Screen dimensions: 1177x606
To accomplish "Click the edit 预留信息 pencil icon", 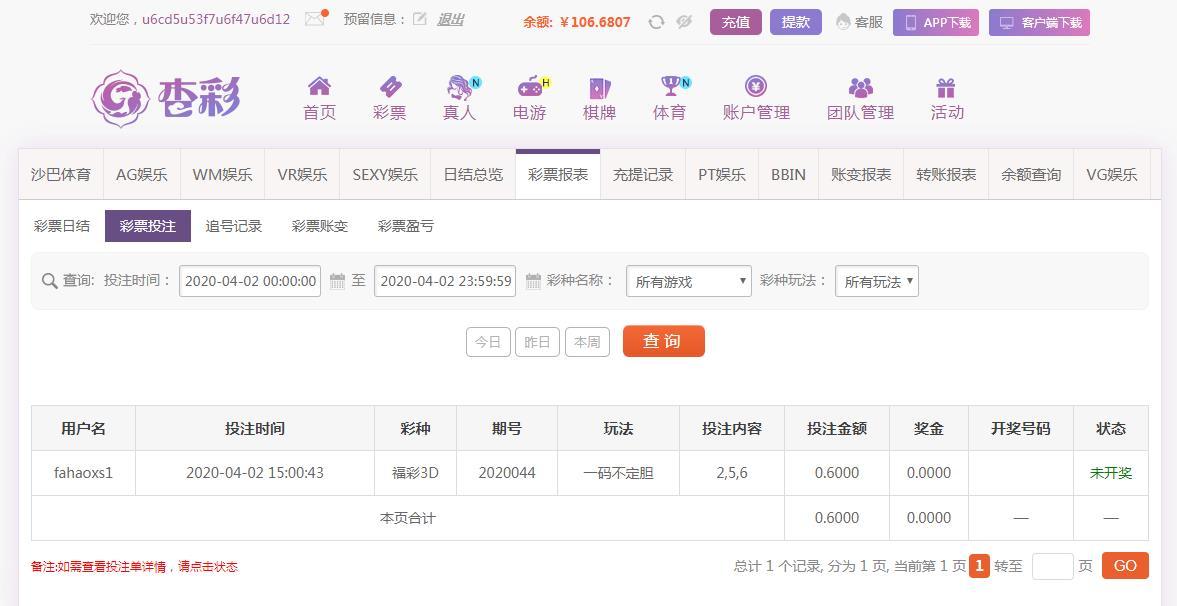I will coord(420,19).
